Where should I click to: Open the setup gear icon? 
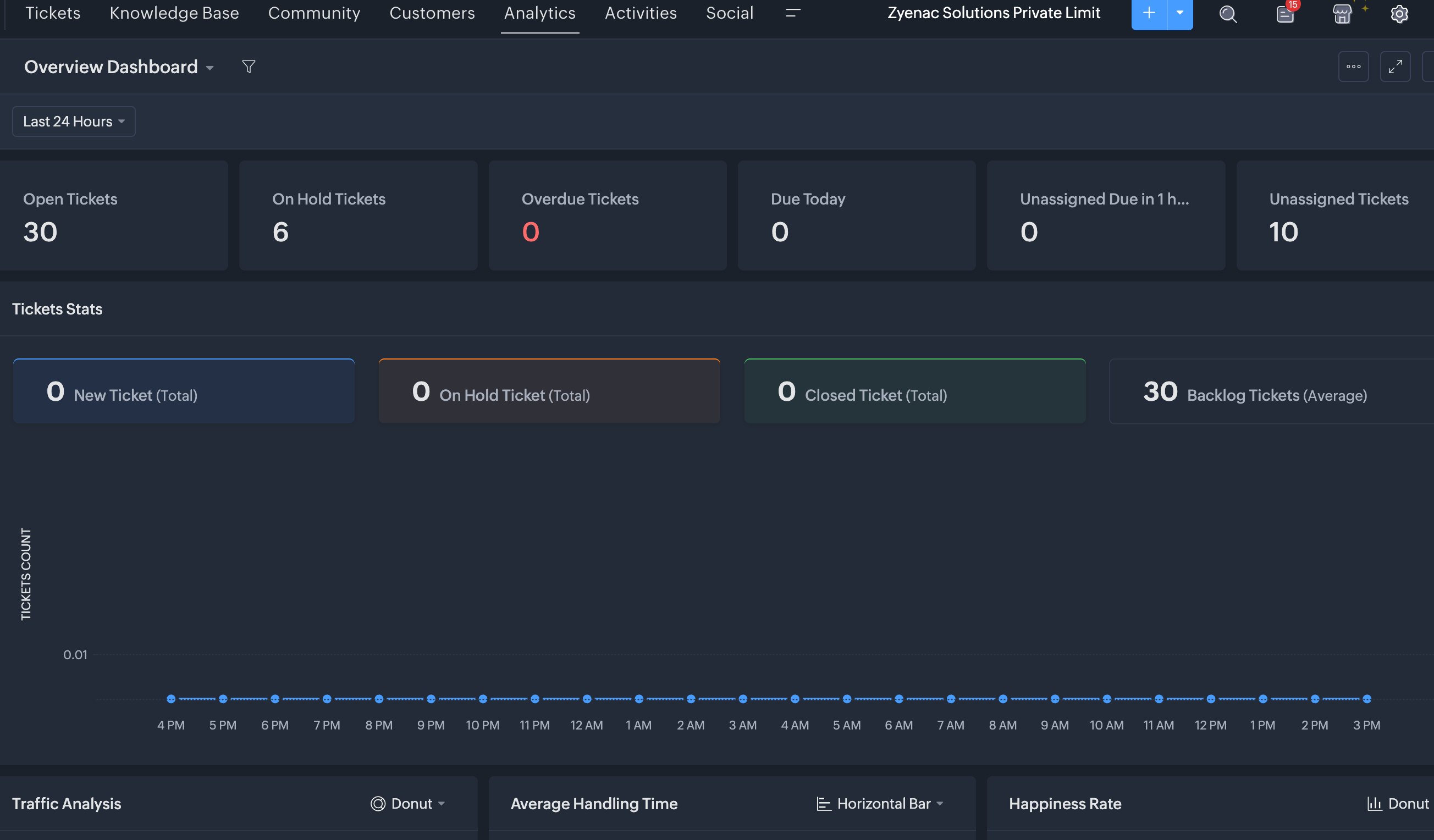coord(1399,14)
